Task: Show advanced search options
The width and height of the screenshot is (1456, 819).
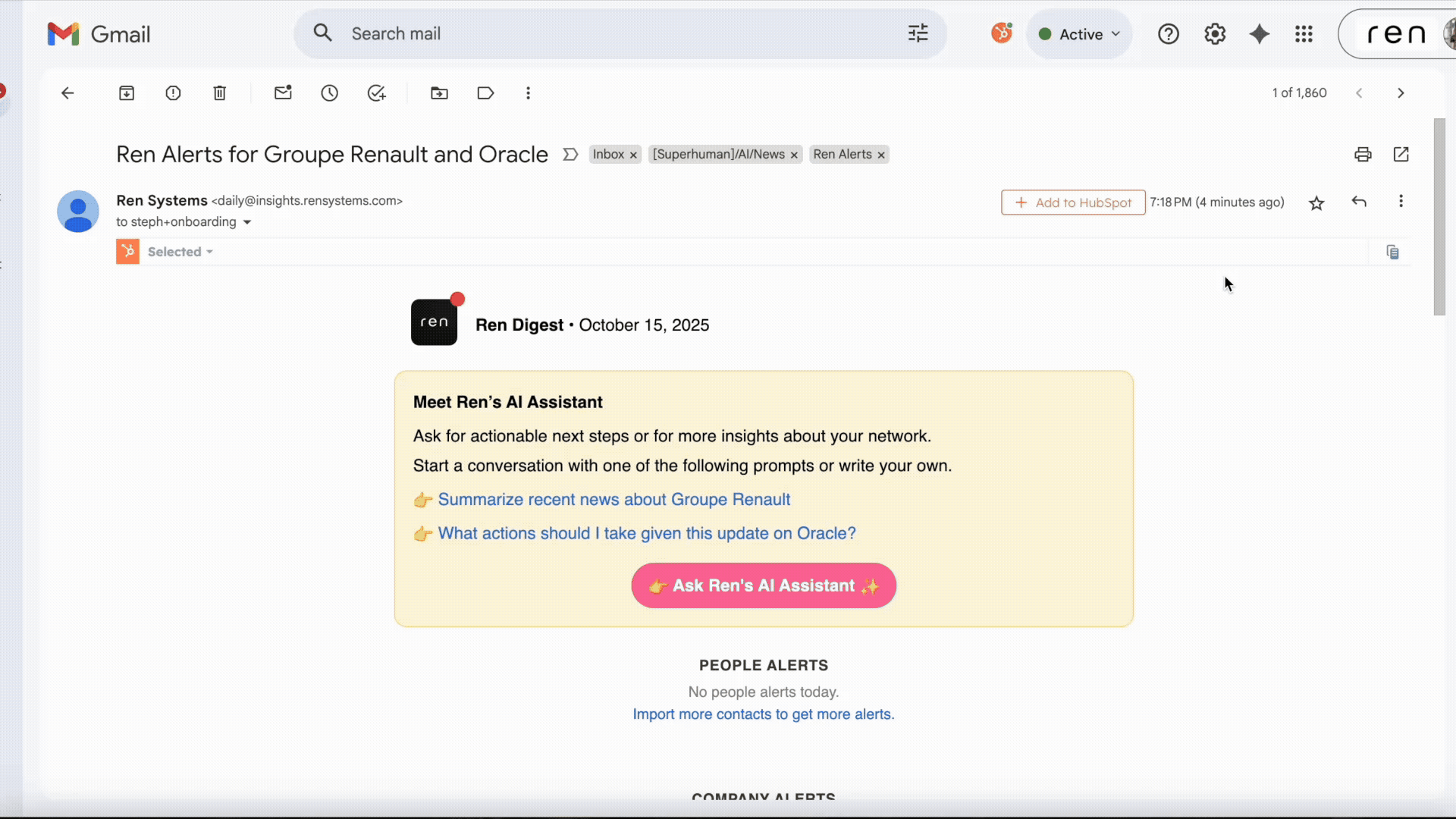Action: (918, 33)
